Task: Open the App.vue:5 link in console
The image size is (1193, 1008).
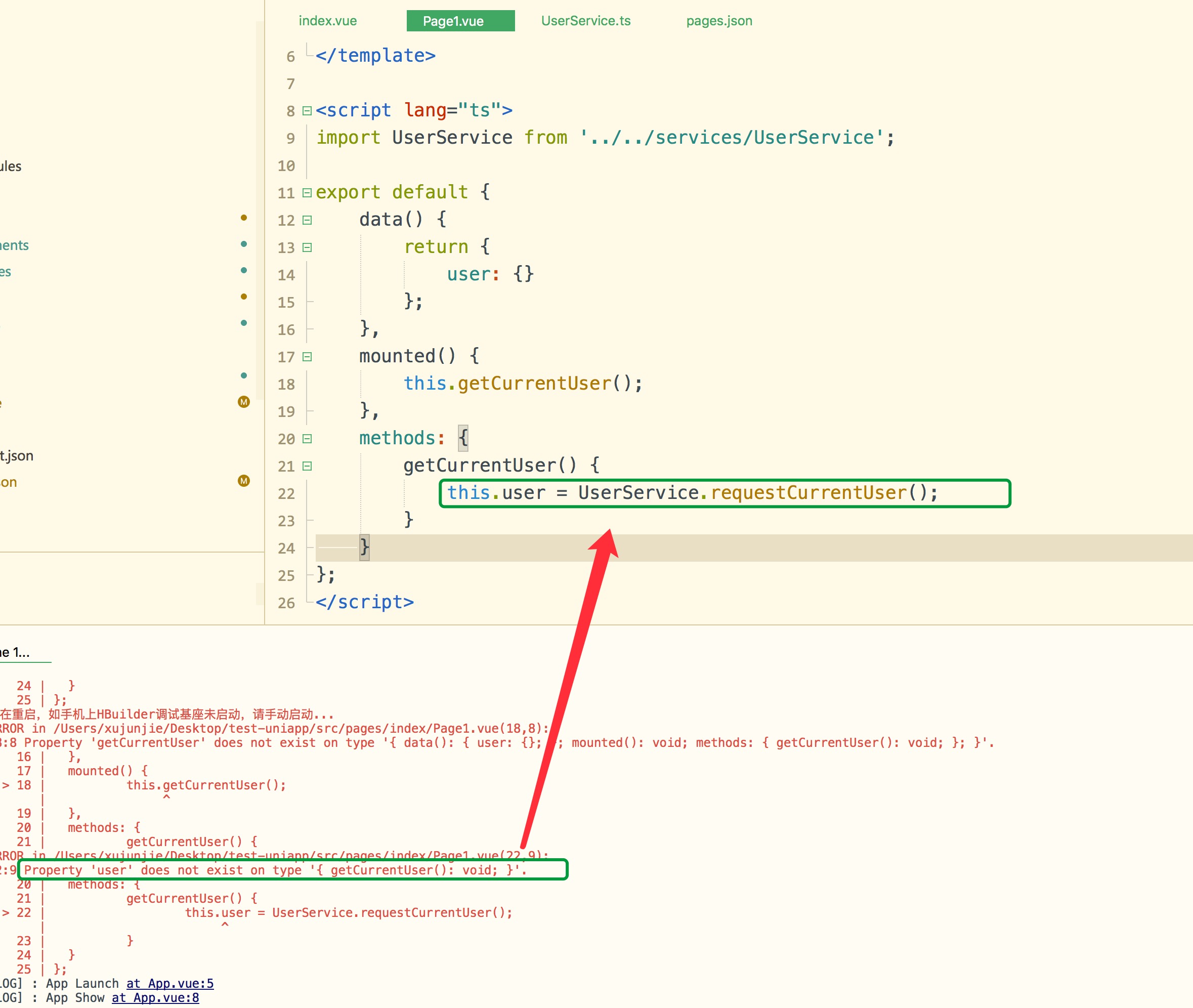Action: pyautogui.click(x=169, y=983)
